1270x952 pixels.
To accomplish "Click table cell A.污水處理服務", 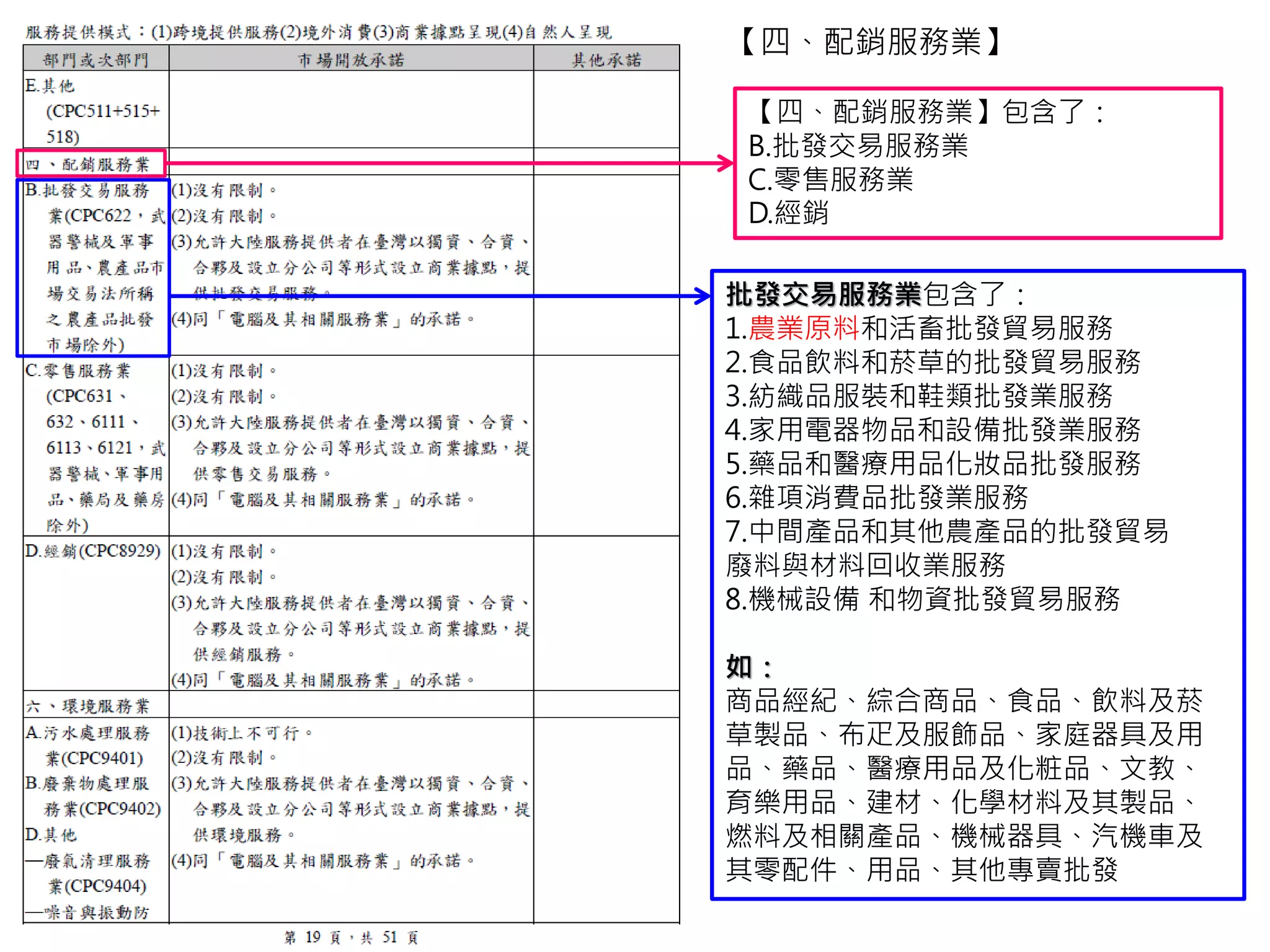I will (87, 733).
